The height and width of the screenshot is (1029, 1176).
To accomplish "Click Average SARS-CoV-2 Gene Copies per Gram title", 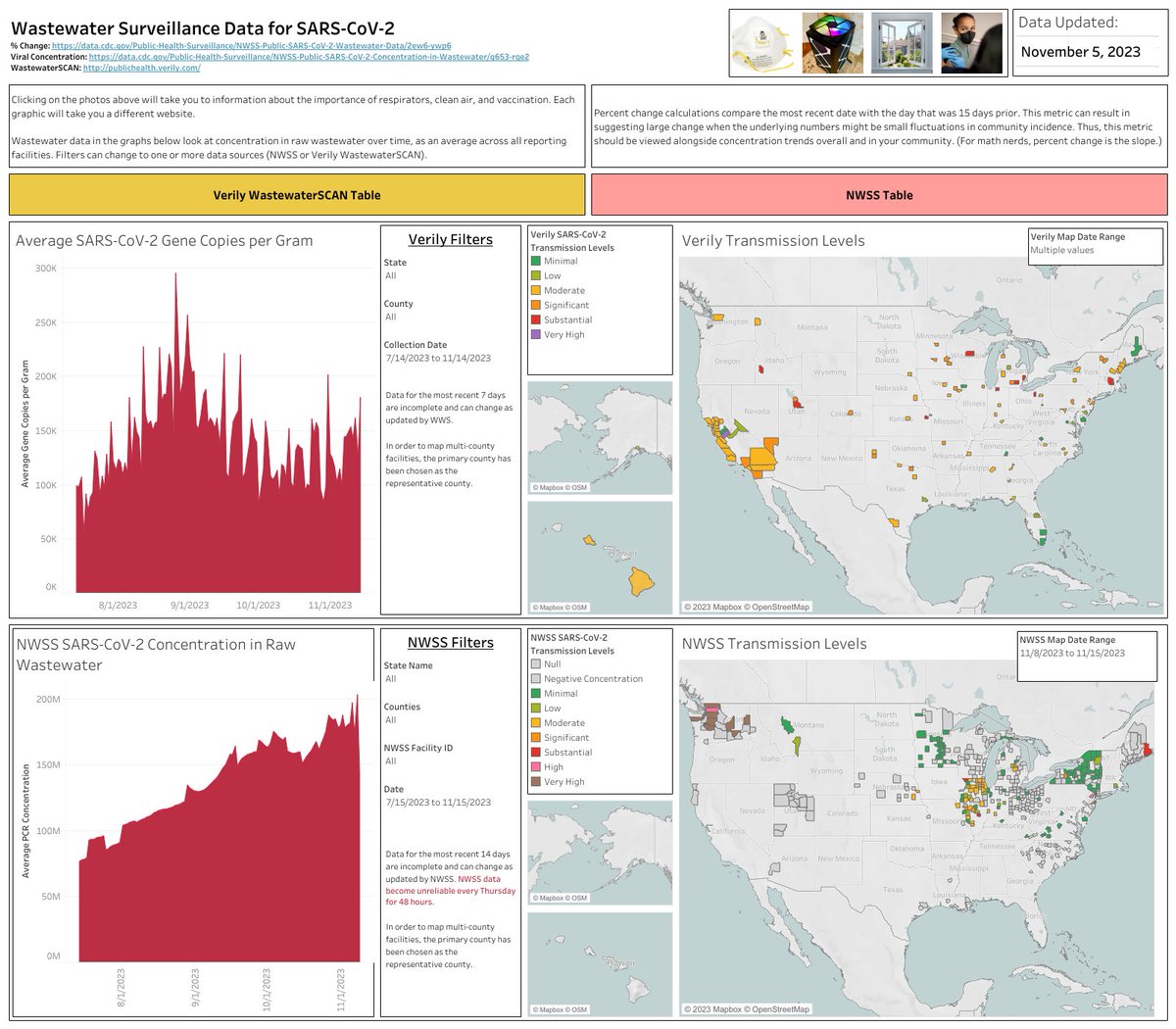I will [x=165, y=241].
